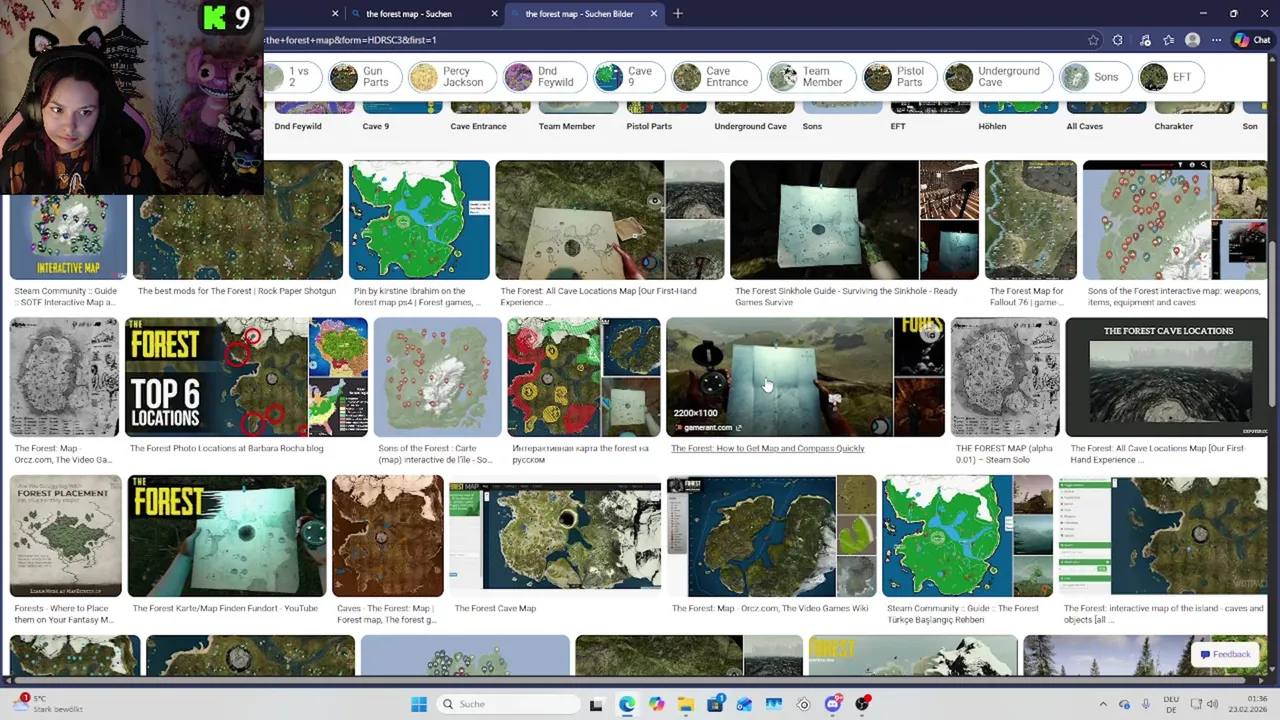Open Copilot Chat button
1280x720 pixels.
point(1253,40)
